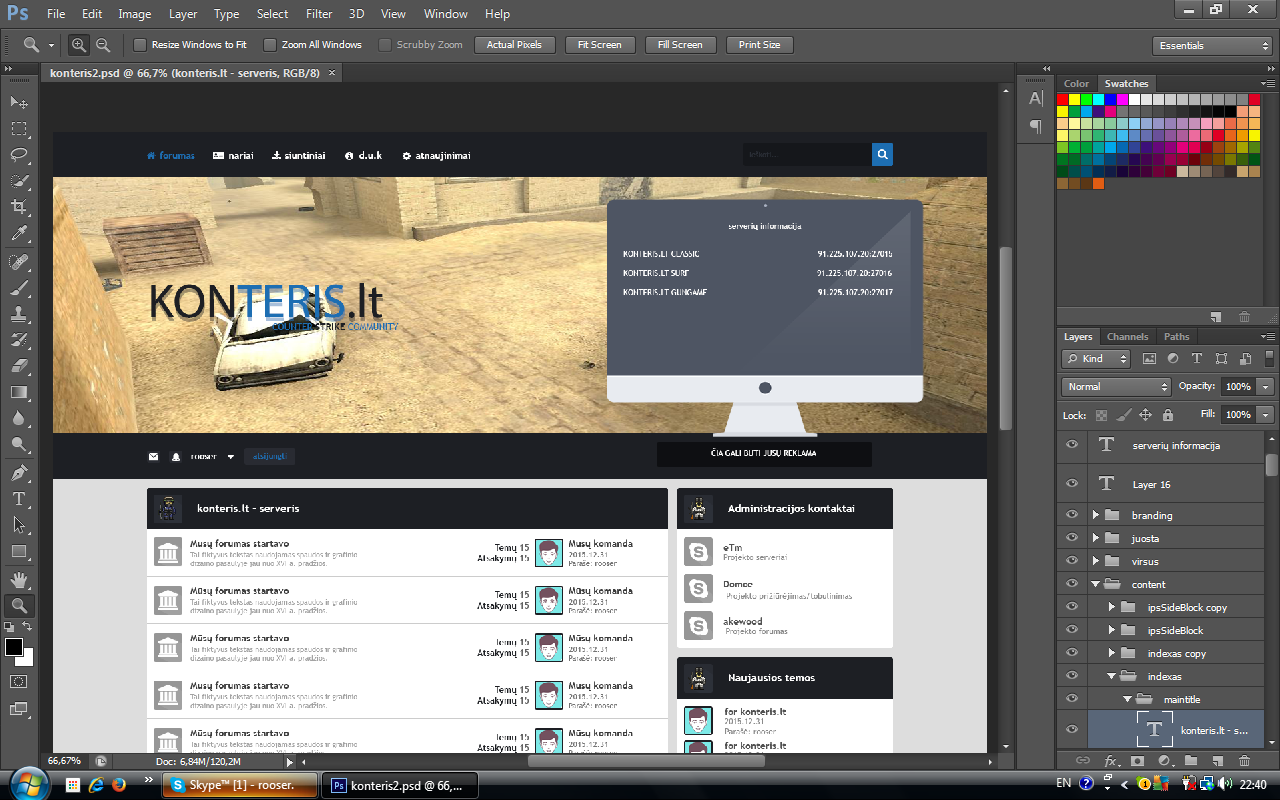The height and width of the screenshot is (800, 1280).
Task: Expand the indexas copy group
Action: pos(1111,653)
